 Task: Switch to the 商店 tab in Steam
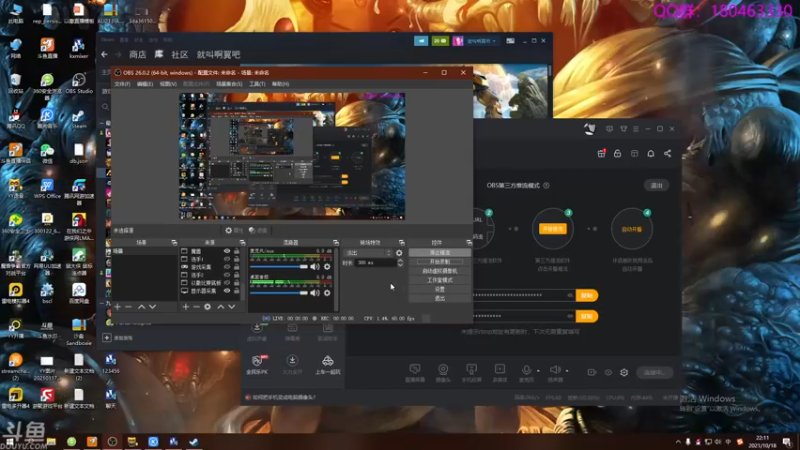point(137,54)
